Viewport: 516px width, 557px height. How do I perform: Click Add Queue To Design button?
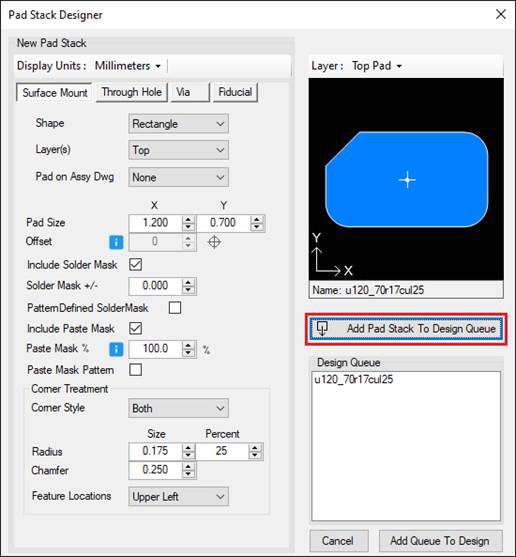(x=440, y=541)
